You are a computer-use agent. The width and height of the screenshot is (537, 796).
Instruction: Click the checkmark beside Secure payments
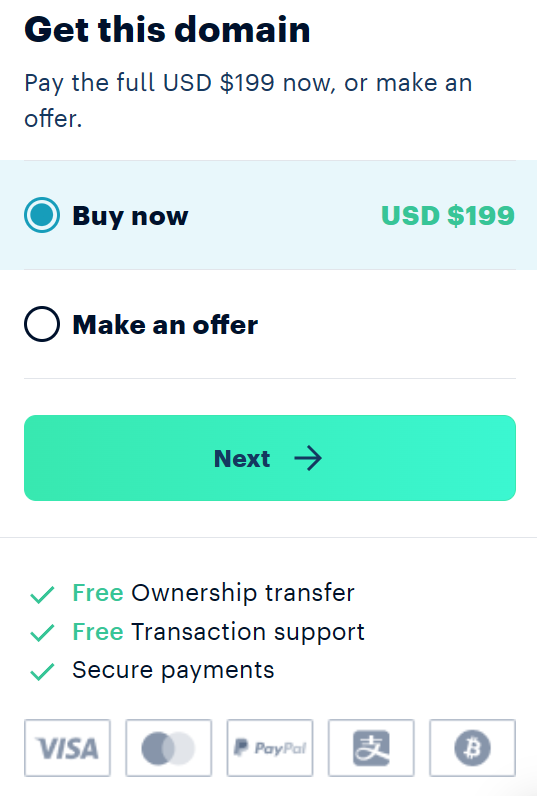click(42, 671)
